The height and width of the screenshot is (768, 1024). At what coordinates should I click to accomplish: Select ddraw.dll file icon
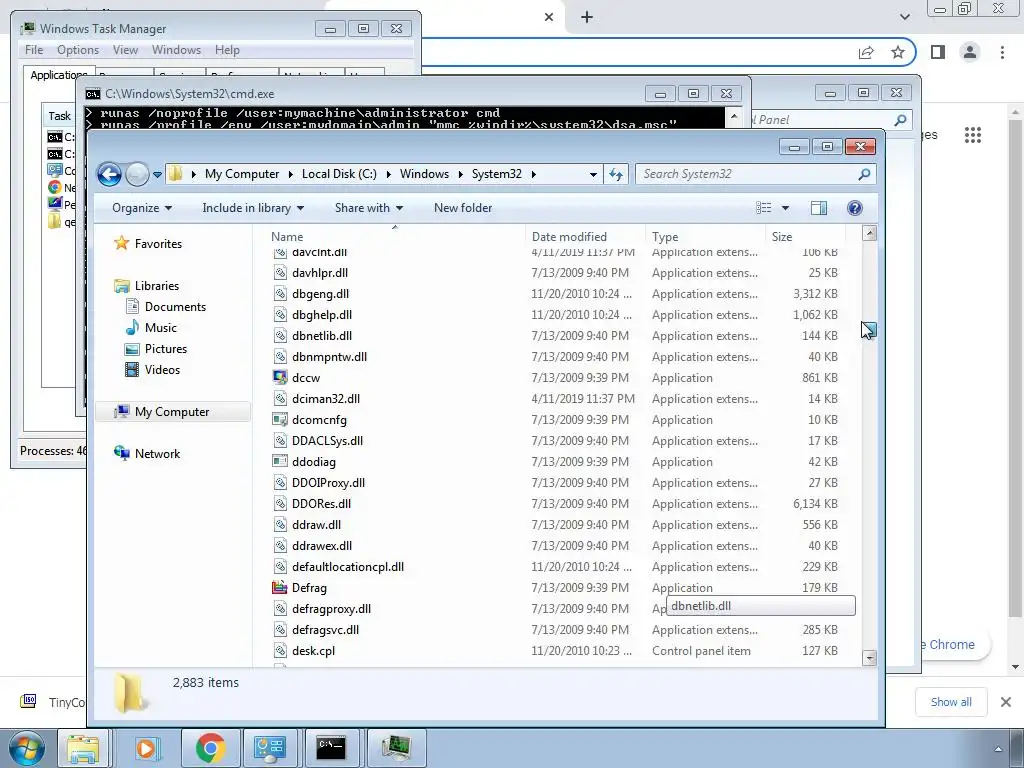280,524
